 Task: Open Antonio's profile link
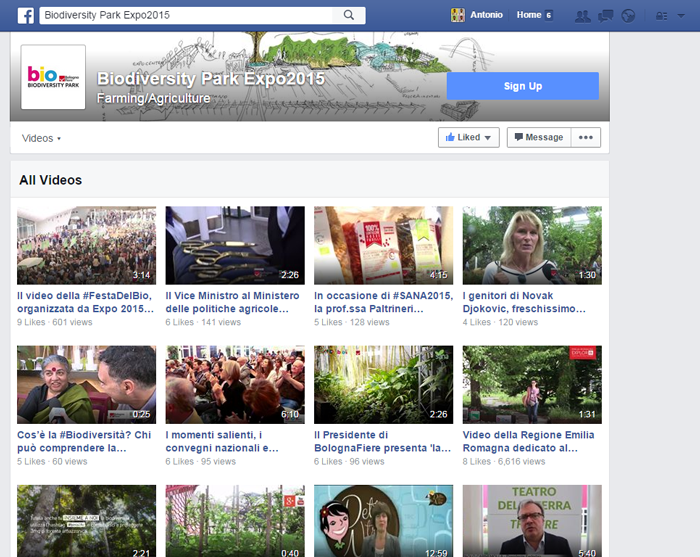pyautogui.click(x=486, y=15)
